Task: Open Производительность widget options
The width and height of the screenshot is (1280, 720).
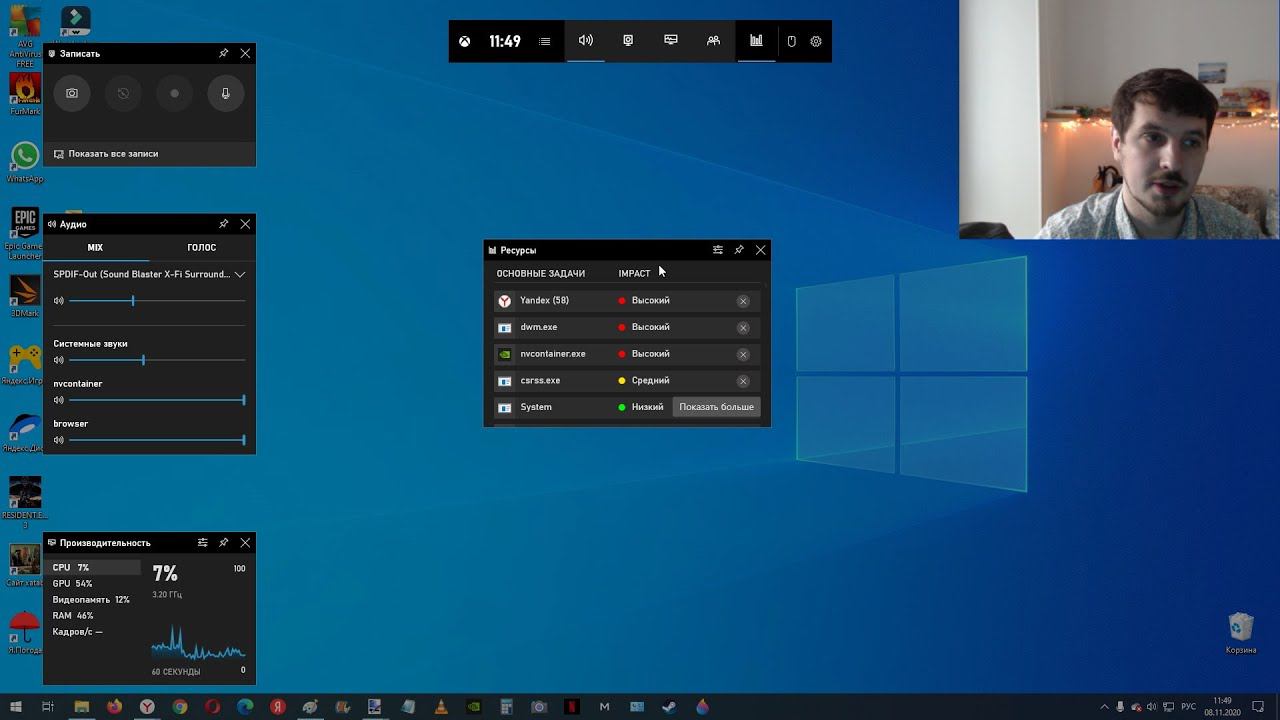Action: click(x=203, y=543)
